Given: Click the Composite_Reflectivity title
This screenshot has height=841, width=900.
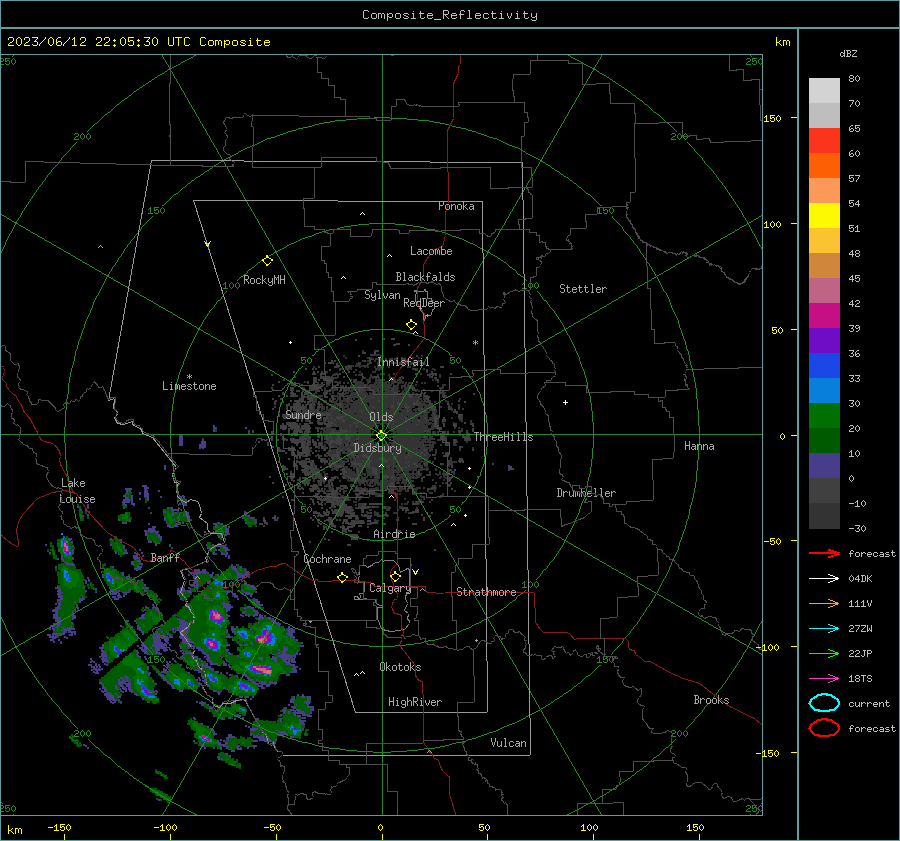Looking at the screenshot, I should tap(450, 15).
